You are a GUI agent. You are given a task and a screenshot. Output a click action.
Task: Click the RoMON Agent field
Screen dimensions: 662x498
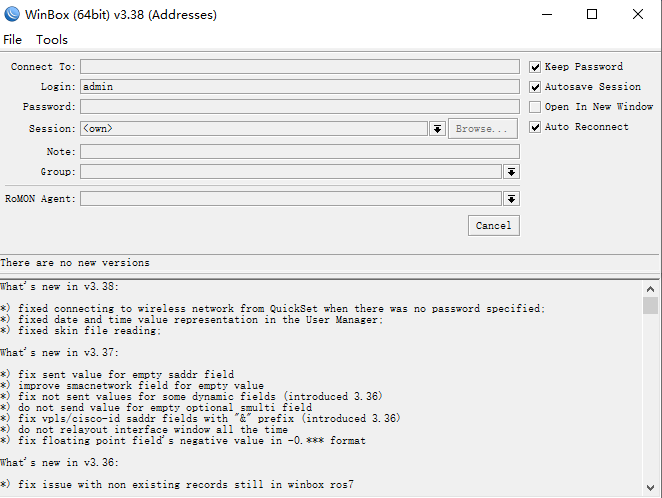[291, 198]
